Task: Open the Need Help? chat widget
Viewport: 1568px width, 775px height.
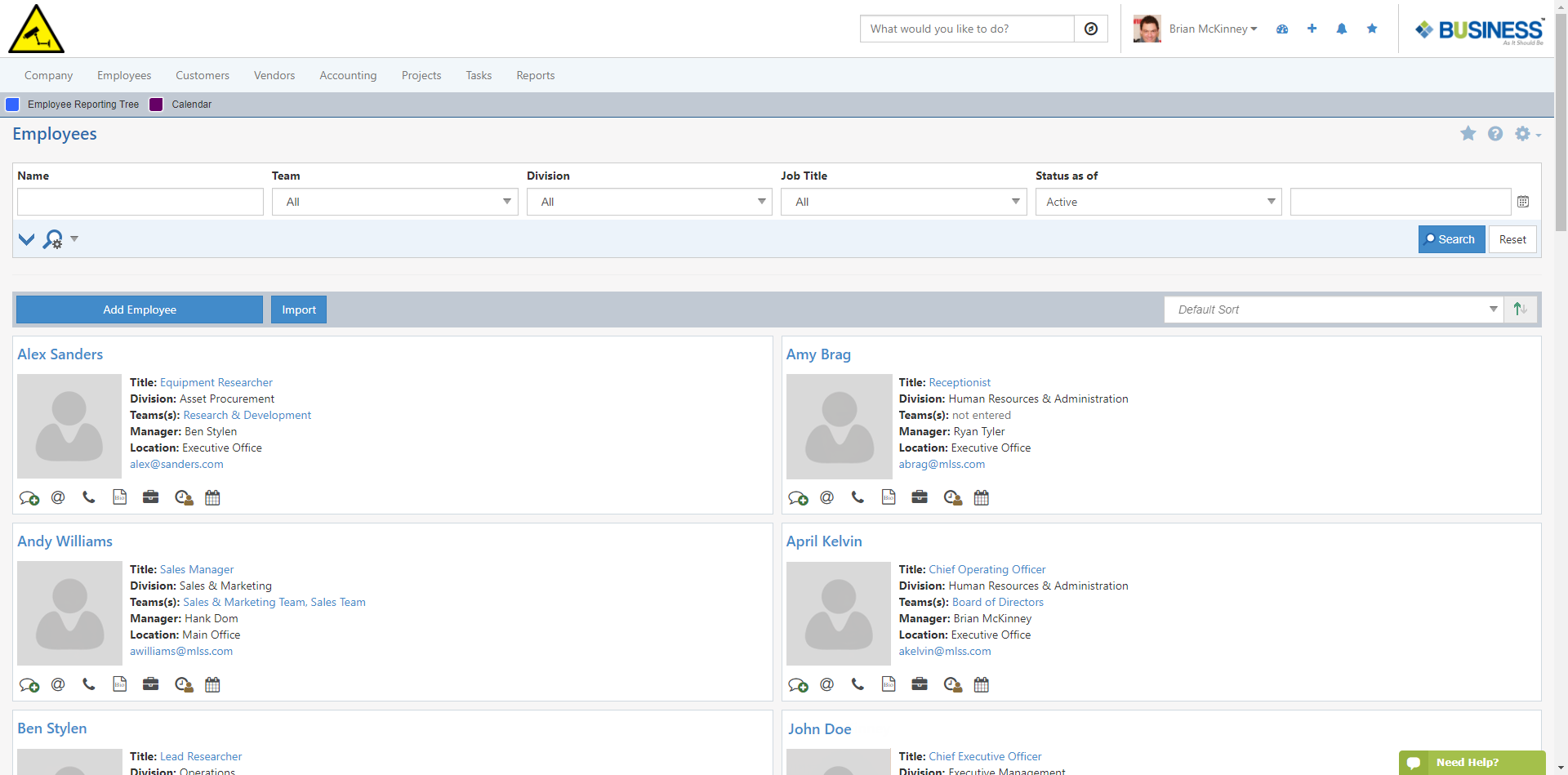Action: [x=1472, y=763]
